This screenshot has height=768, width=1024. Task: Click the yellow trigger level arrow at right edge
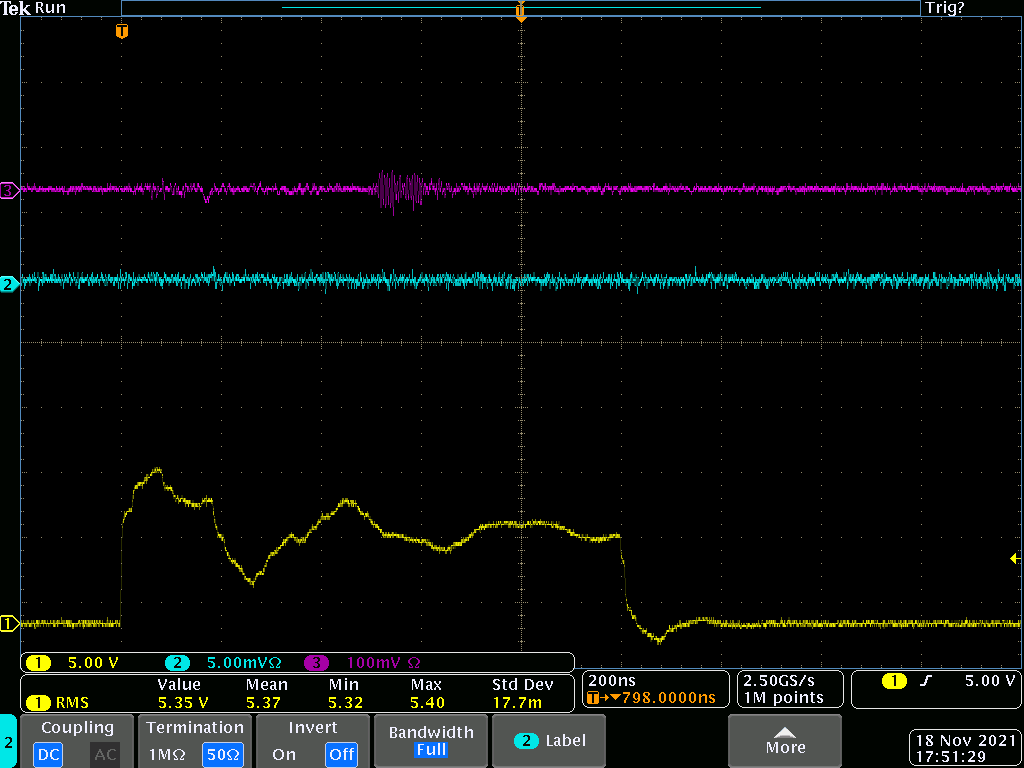tap(1014, 558)
